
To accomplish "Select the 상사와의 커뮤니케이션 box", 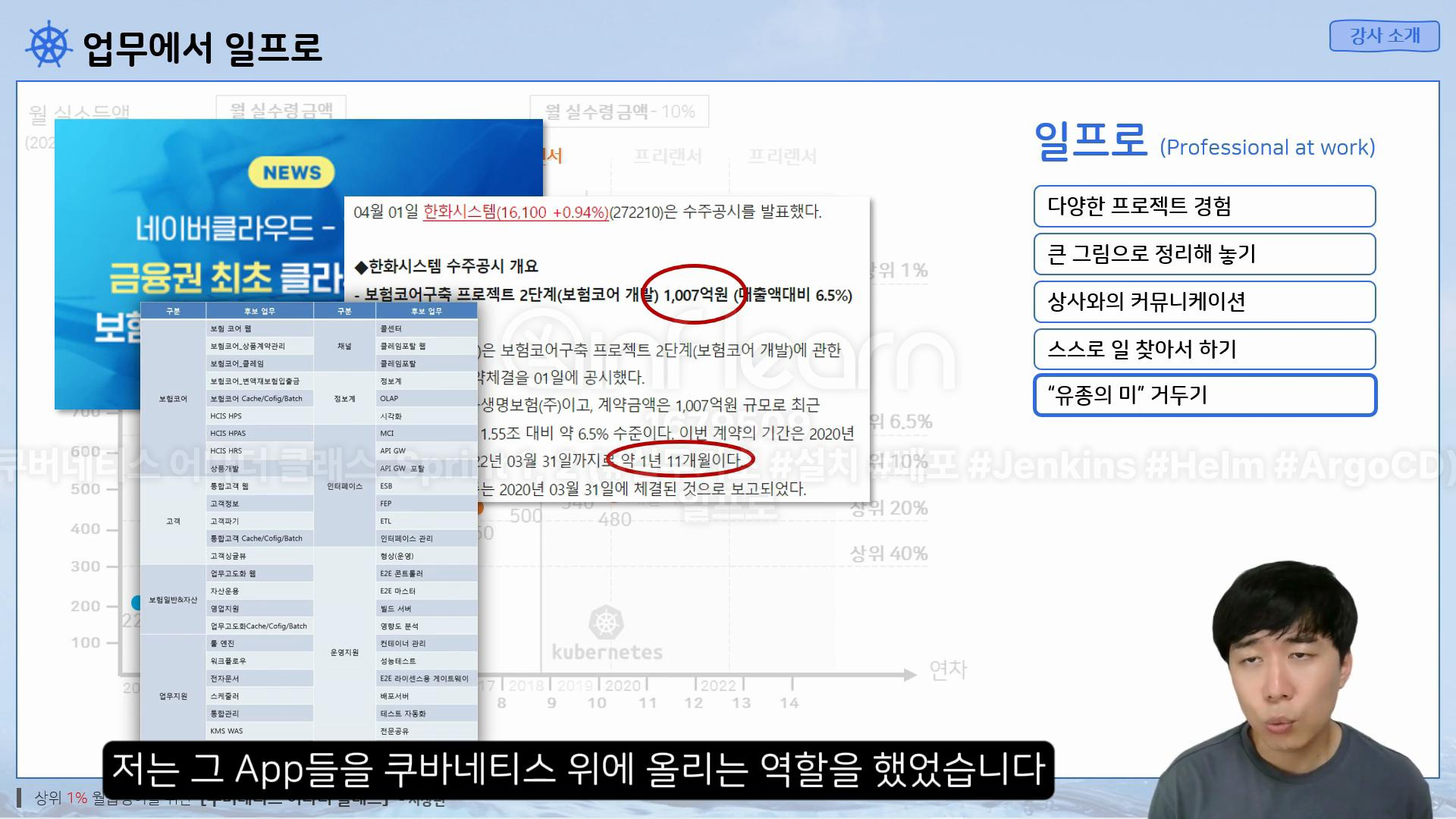I will 1203,302.
